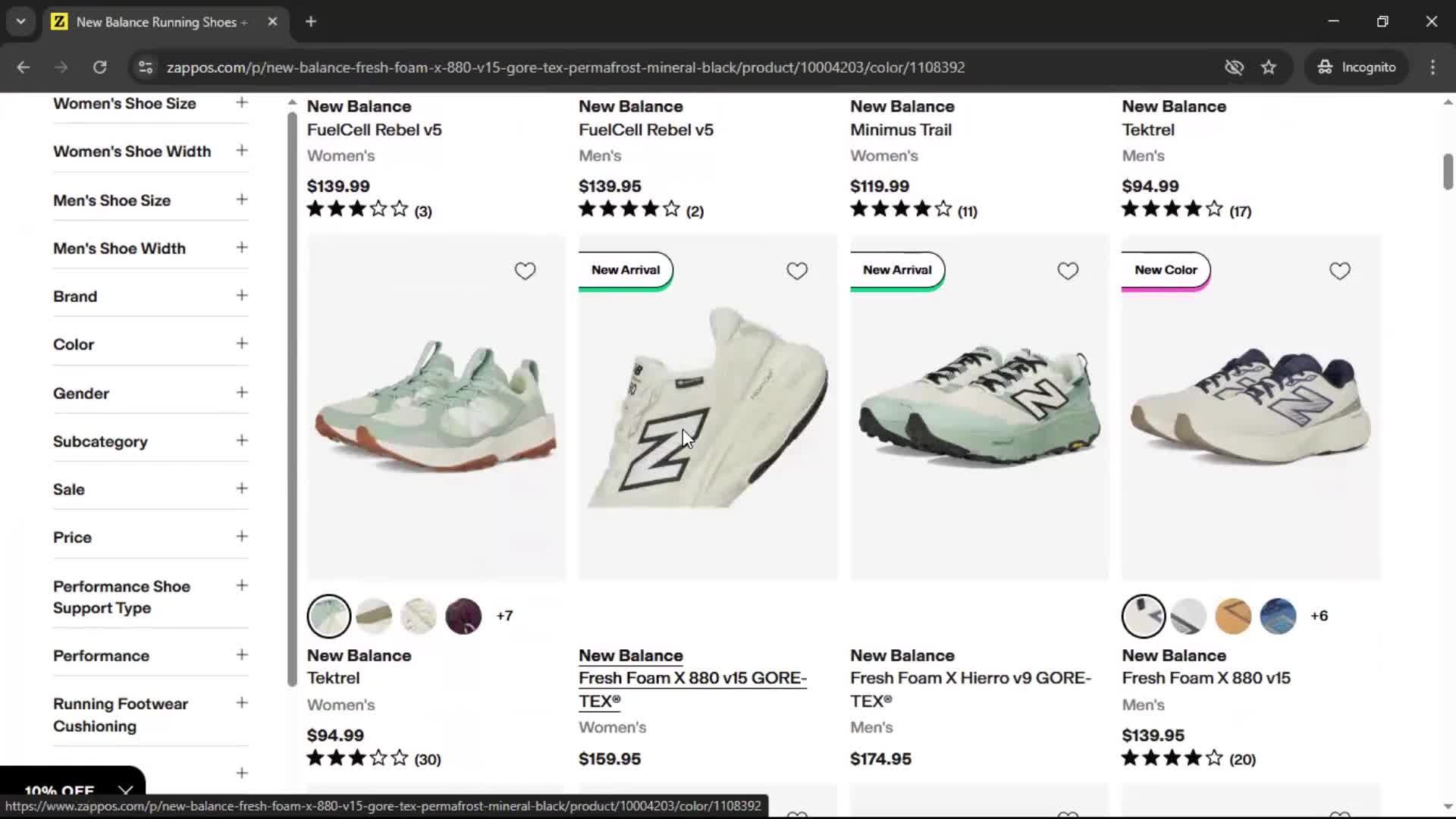Image resolution: width=1456 pixels, height=819 pixels.
Task: Favorite the Fresh Foam X Hierro v9 shoe
Action: pos(1068,271)
